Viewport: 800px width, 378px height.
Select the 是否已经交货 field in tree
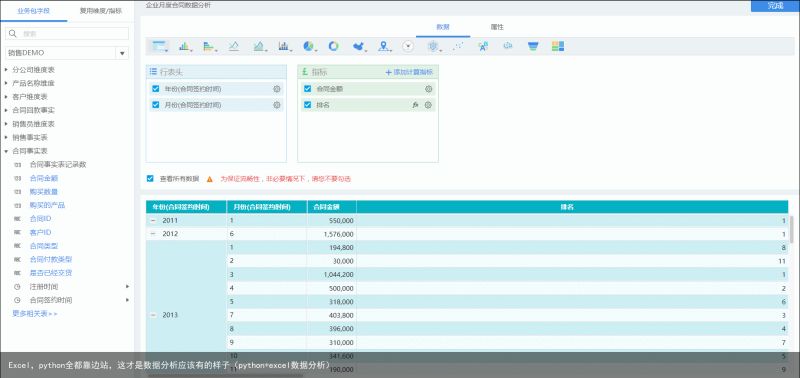tap(51, 273)
